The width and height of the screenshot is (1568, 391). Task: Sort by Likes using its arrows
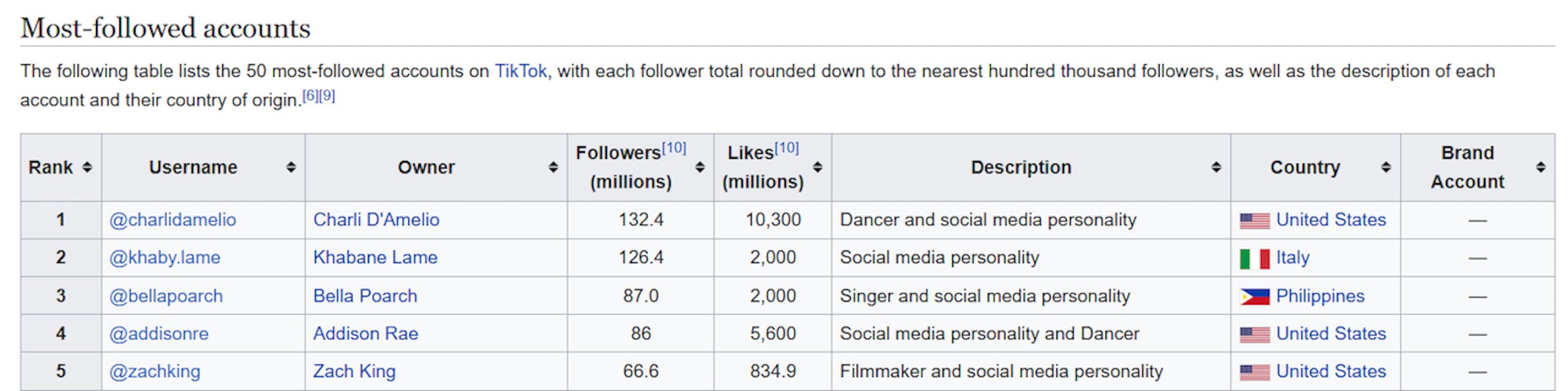click(817, 167)
